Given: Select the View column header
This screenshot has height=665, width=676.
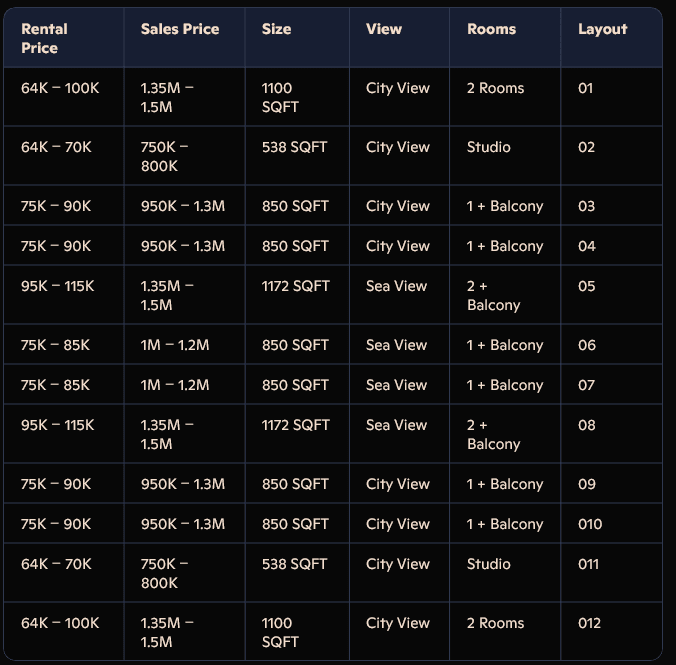Looking at the screenshot, I should [383, 29].
